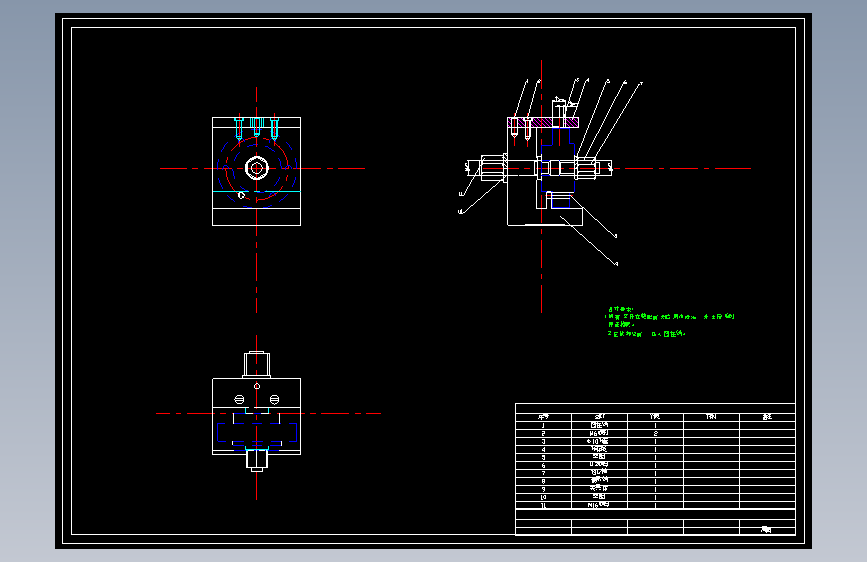Click the quantity value 2 in parts list
Viewport: 867px width, 562px height.
[x=656, y=434]
